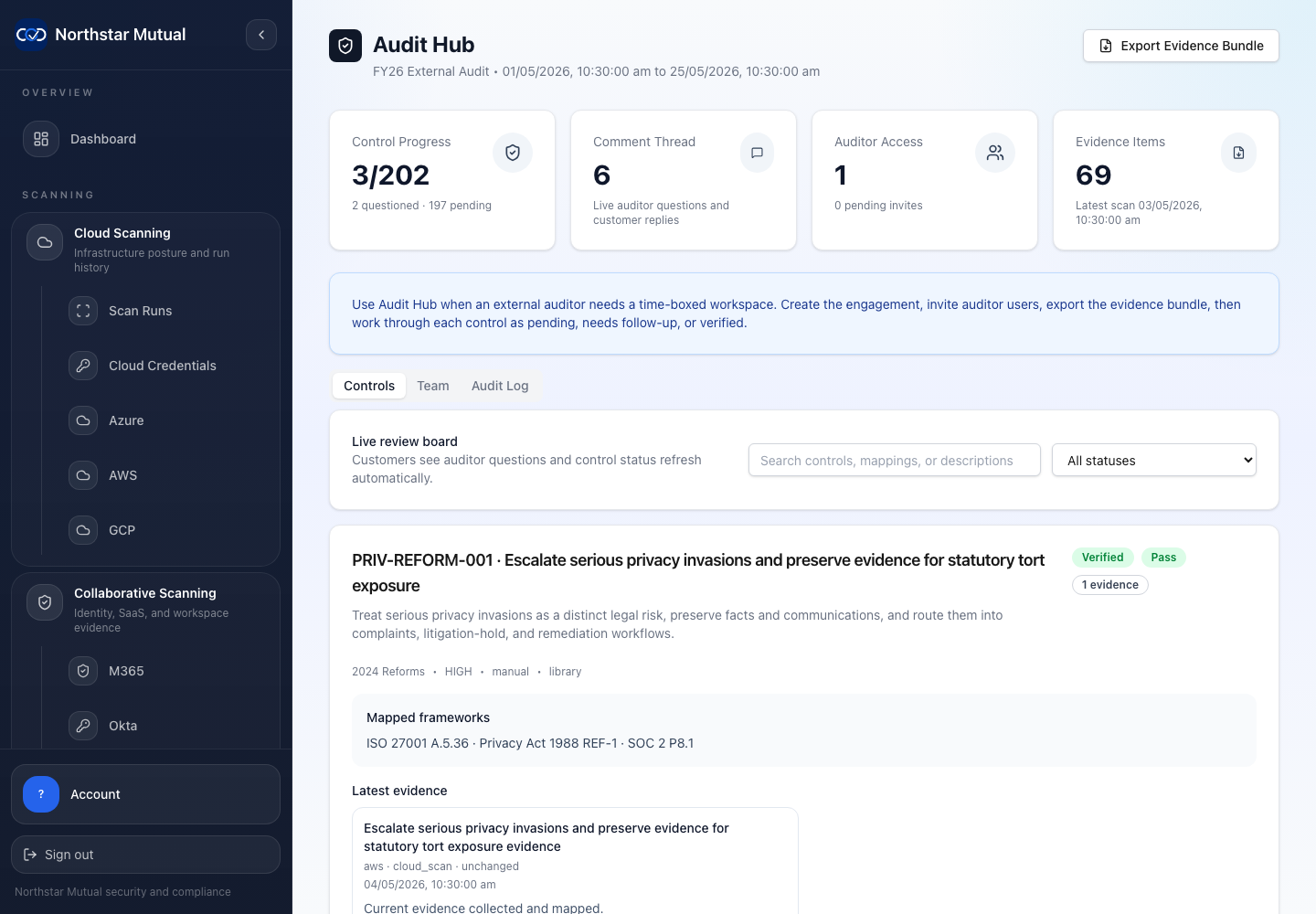Image resolution: width=1316 pixels, height=914 pixels.
Task: Open the PRIV-REFORM-001 control title
Action: [698, 573]
